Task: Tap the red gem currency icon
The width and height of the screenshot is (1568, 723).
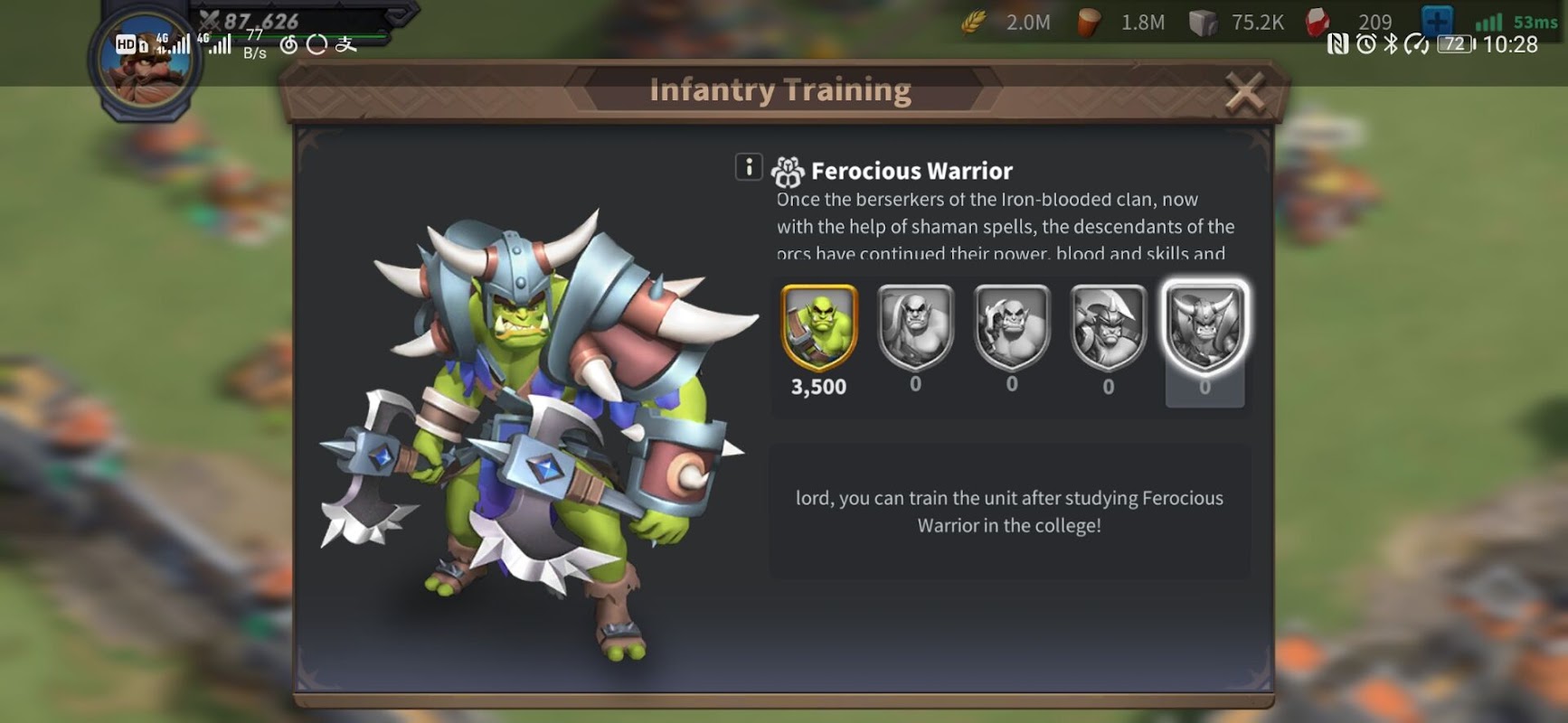Action: pyautogui.click(x=1318, y=23)
